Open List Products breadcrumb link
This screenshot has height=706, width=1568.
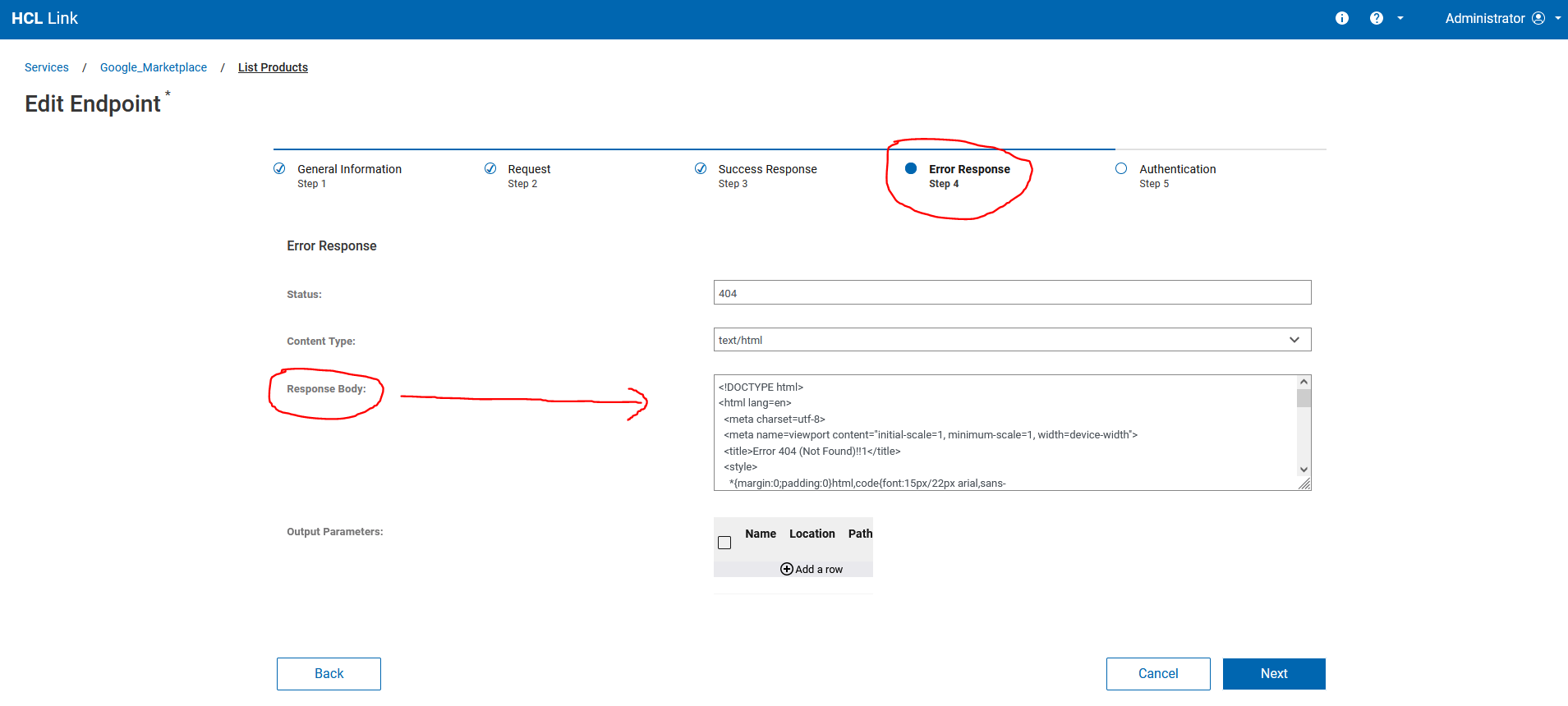(x=273, y=67)
